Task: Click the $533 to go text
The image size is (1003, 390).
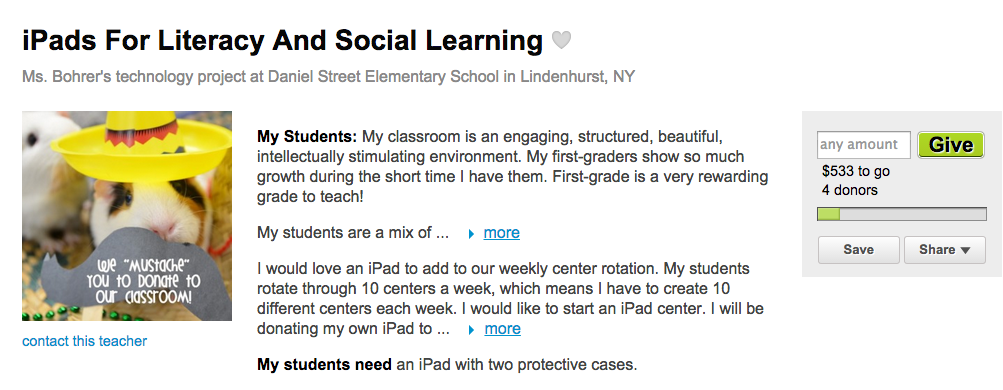Action: [856, 171]
